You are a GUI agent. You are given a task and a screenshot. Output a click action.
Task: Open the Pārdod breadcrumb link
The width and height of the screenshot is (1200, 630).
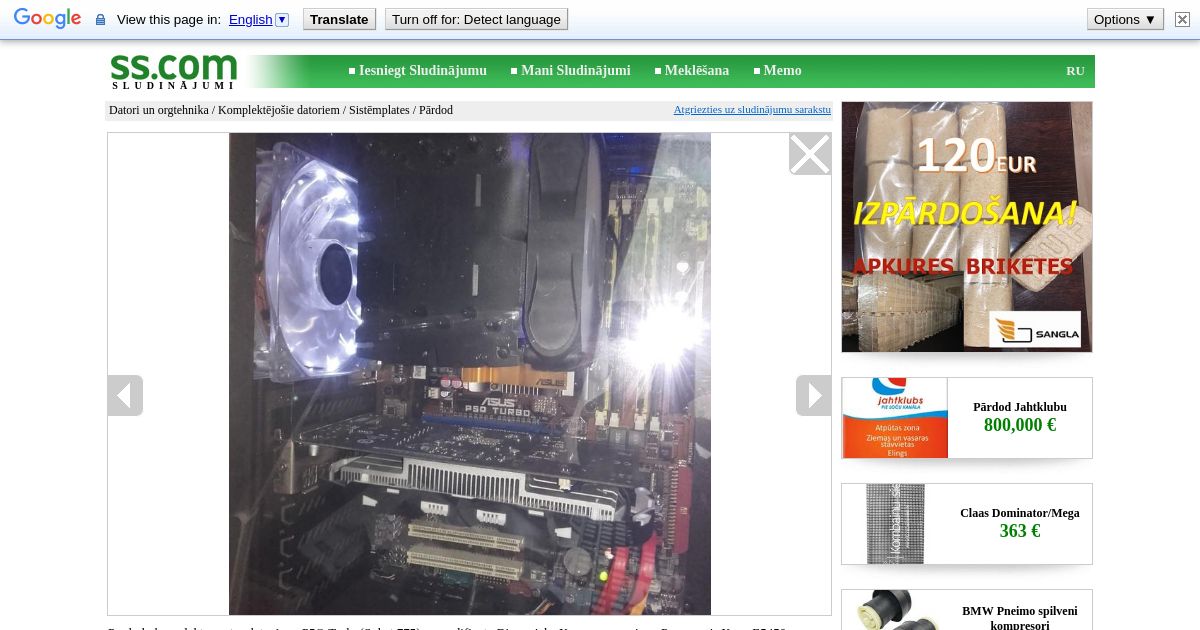click(x=436, y=110)
